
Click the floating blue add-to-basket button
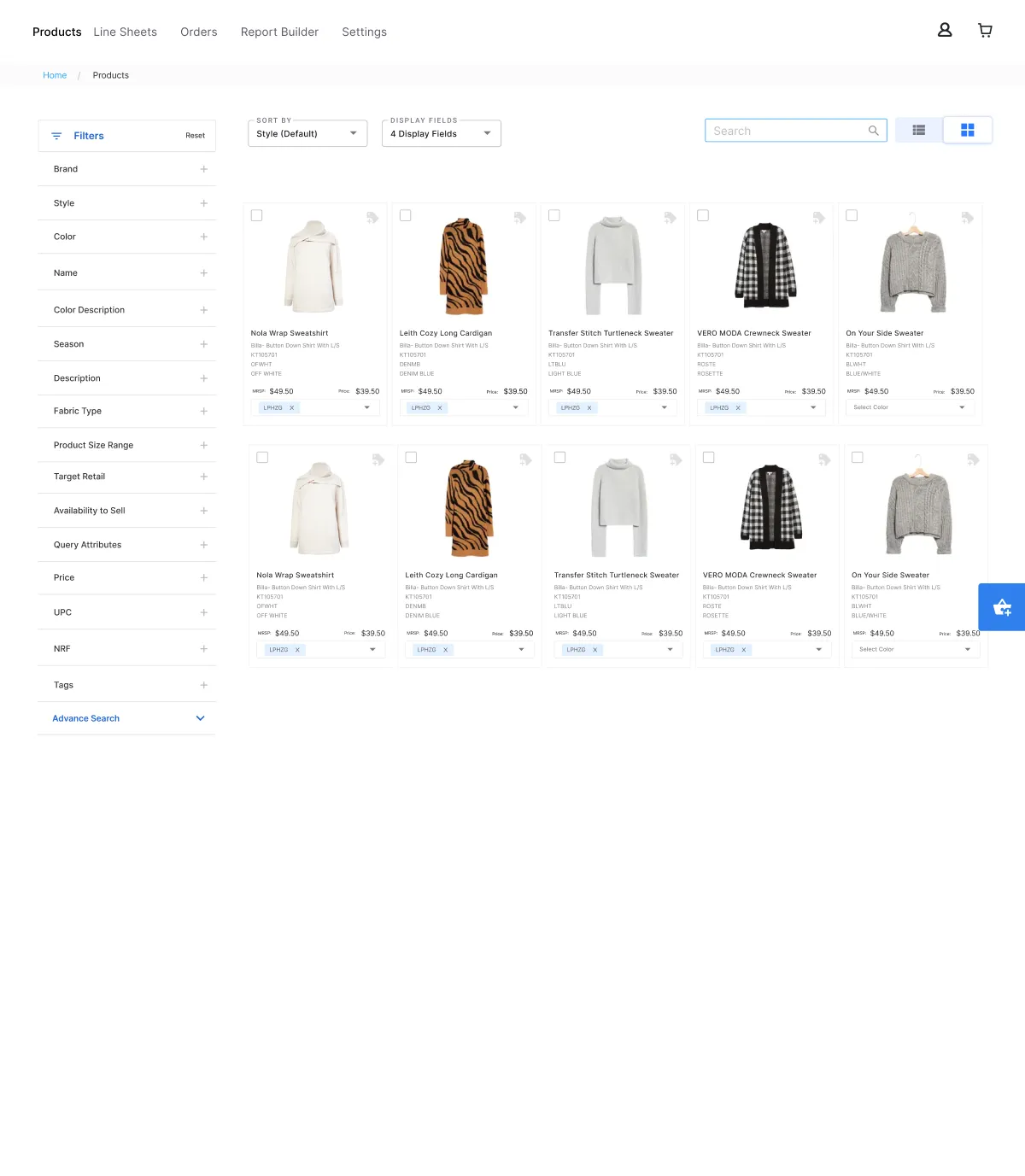point(1002,607)
